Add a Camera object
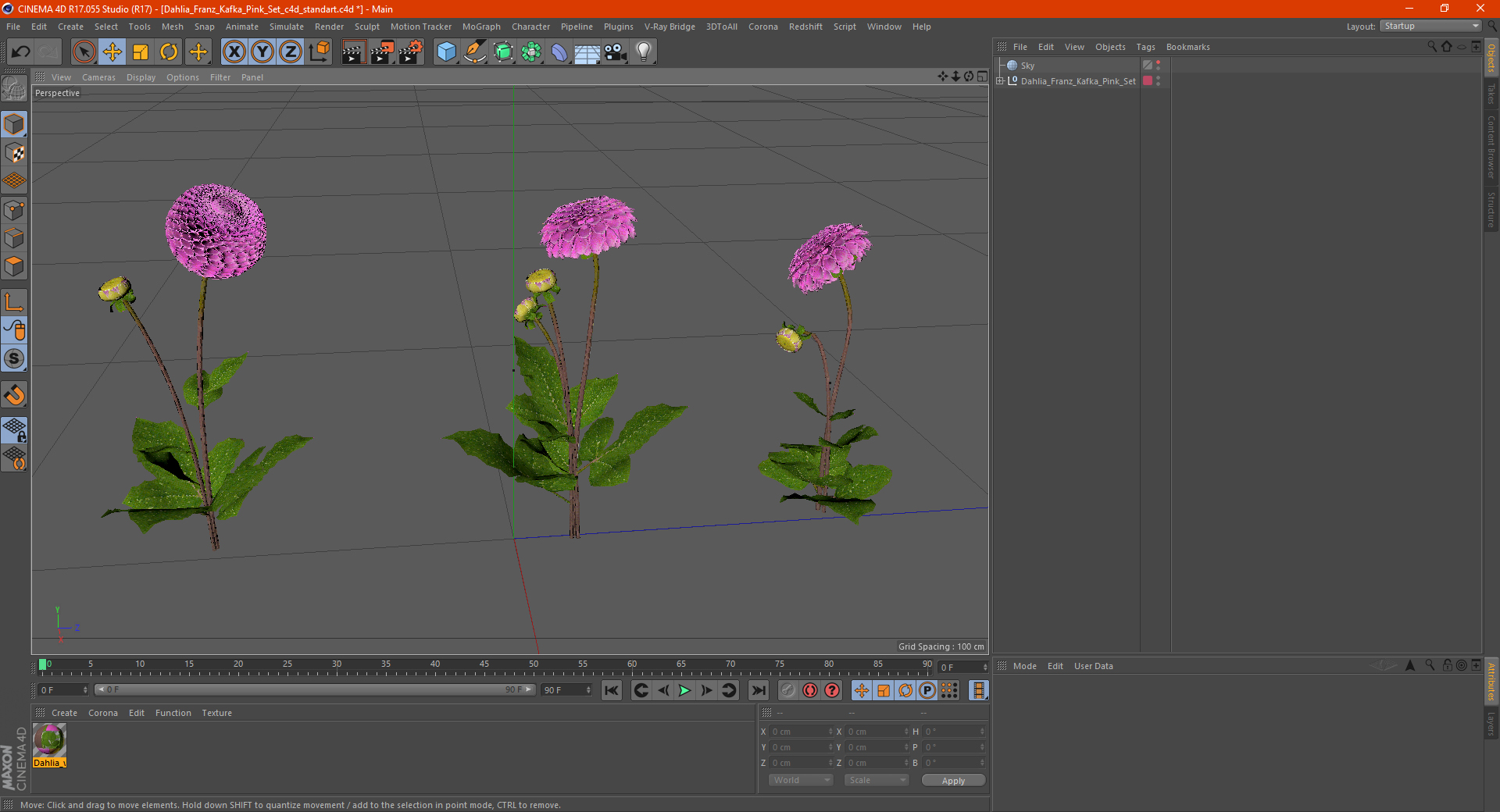This screenshot has height=812, width=1500. pos(616,52)
